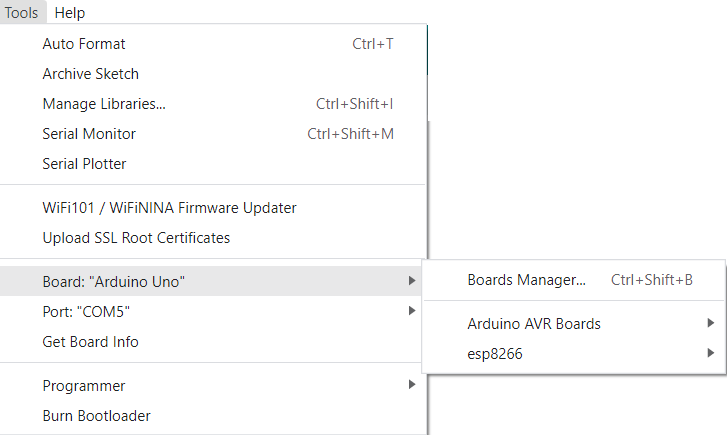Select Burn Bootloader
This screenshot has height=435, width=727.
tap(96, 416)
